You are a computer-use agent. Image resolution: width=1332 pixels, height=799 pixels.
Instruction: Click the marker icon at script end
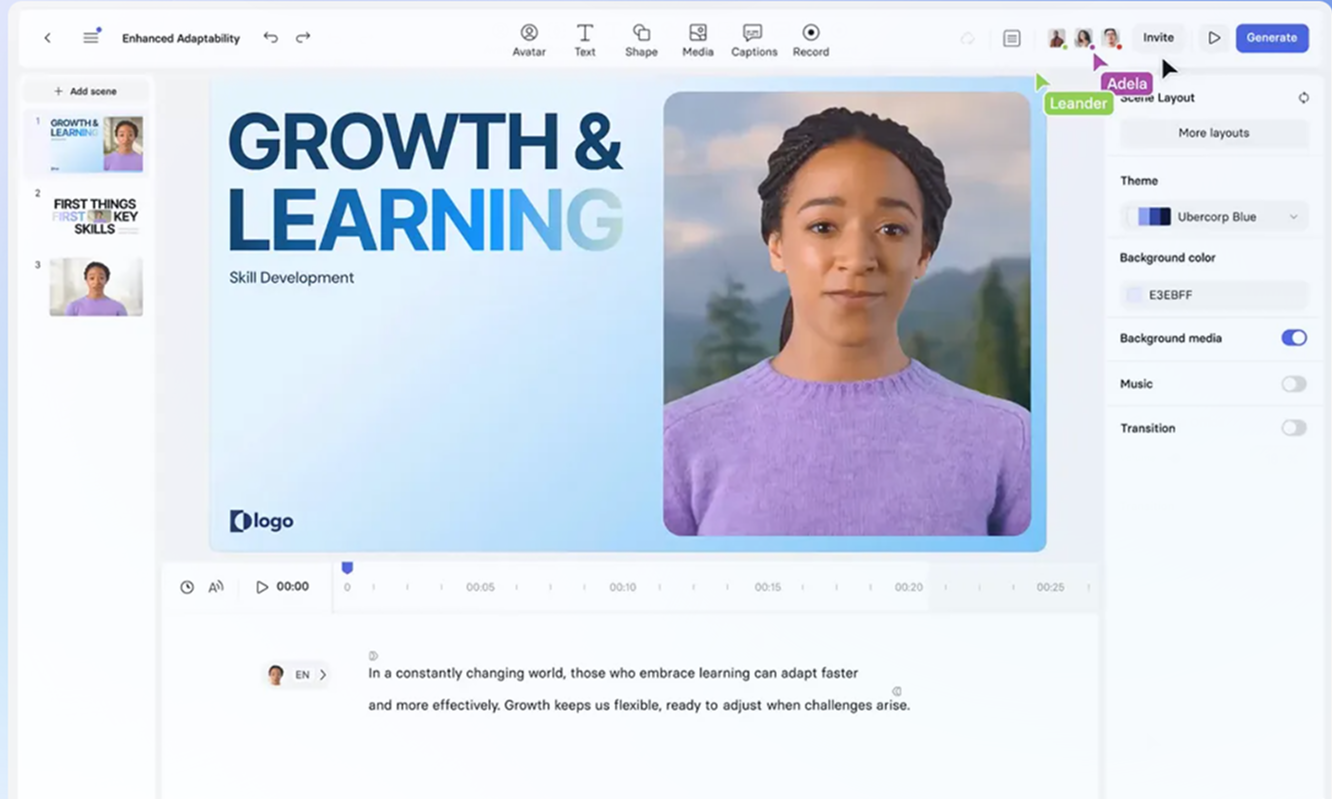point(897,691)
